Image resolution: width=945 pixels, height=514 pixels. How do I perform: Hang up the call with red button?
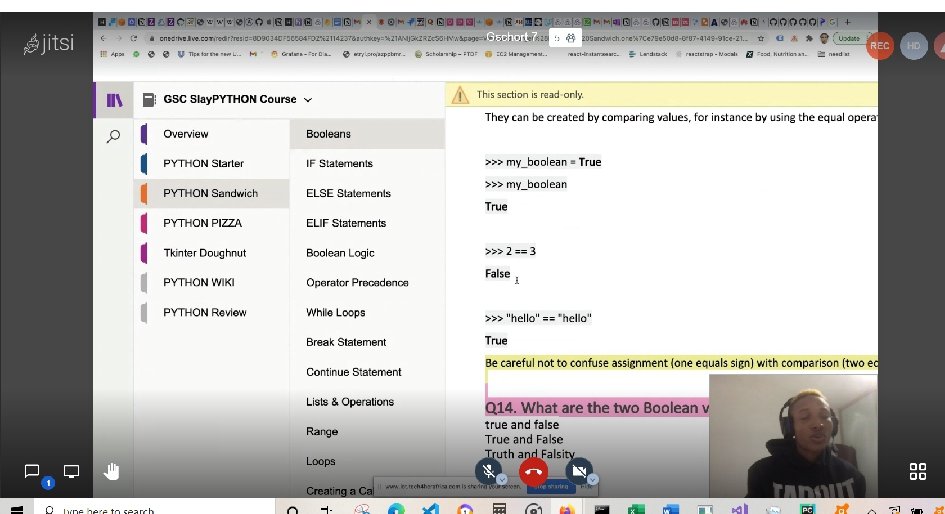[533, 471]
